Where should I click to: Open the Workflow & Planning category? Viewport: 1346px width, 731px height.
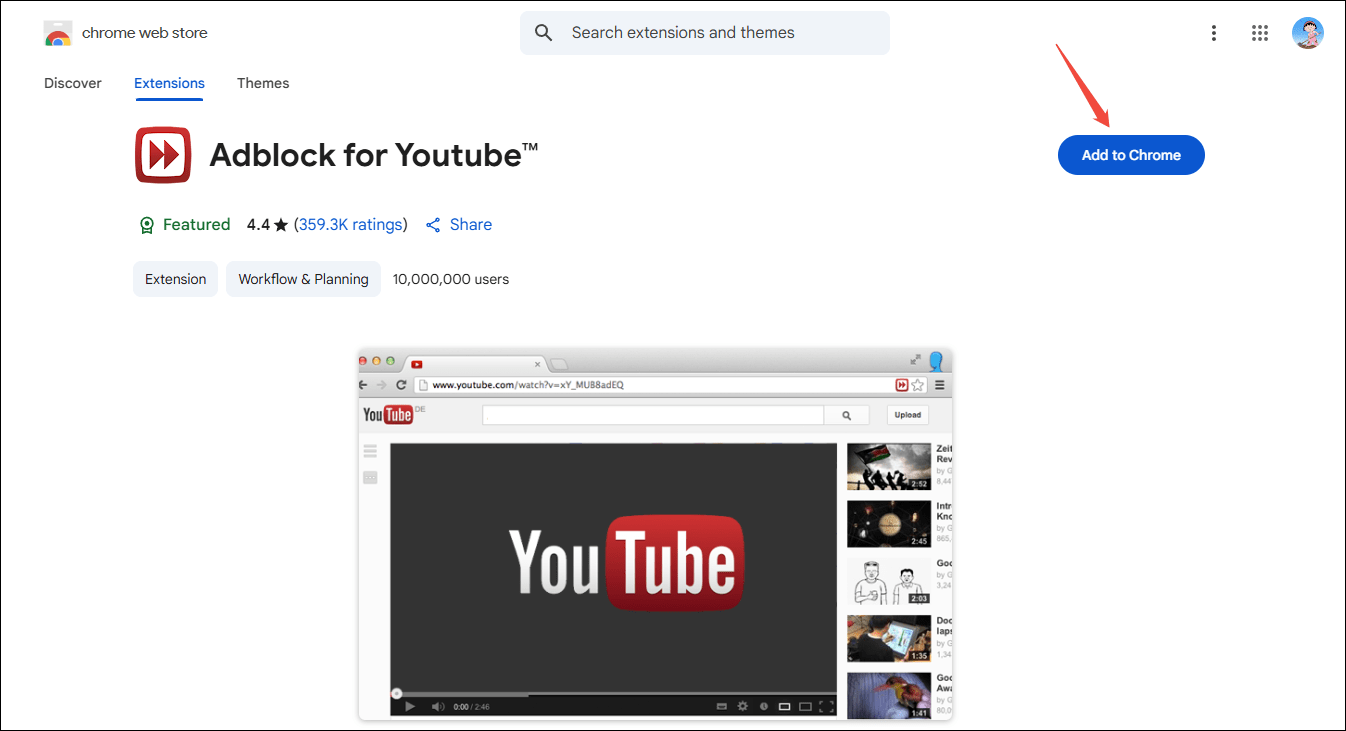pyautogui.click(x=304, y=279)
